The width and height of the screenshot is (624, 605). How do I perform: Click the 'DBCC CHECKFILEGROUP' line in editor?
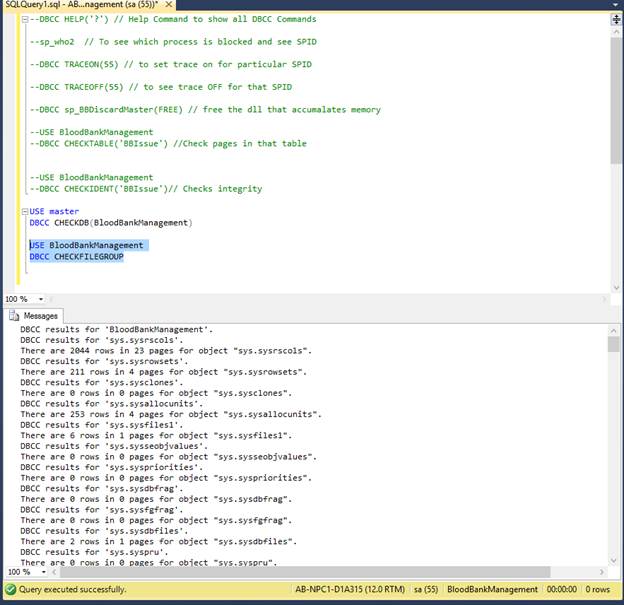tap(76, 257)
